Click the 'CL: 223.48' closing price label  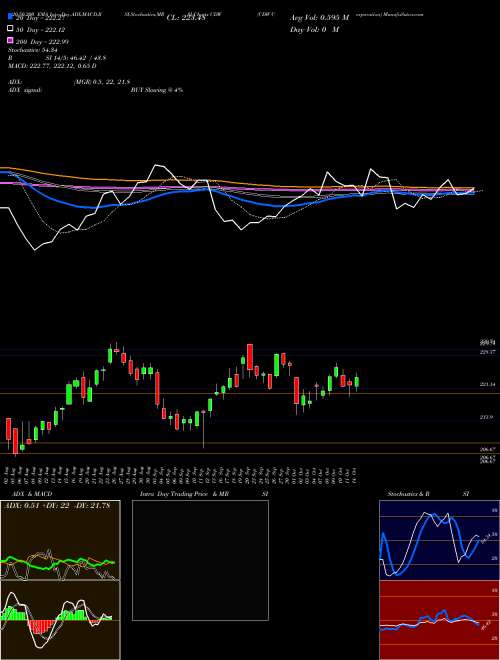tap(186, 18)
